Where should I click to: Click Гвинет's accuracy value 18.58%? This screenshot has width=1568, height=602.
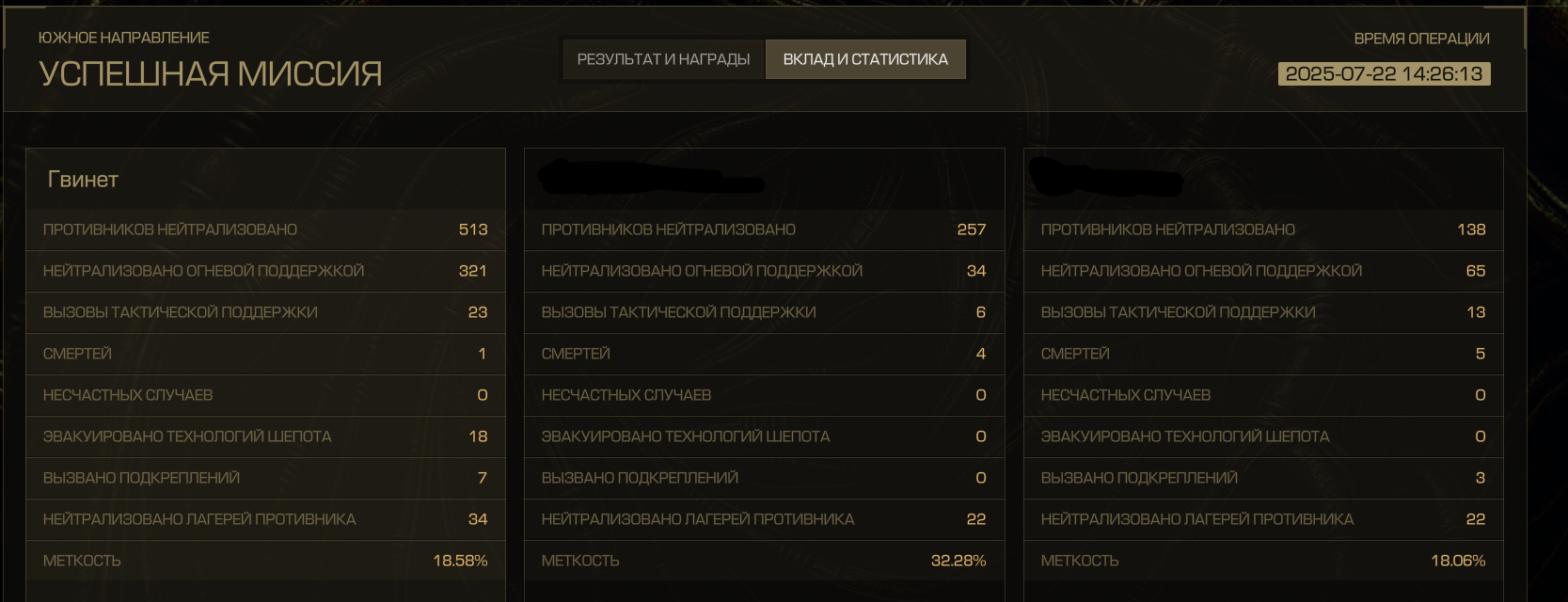click(460, 561)
